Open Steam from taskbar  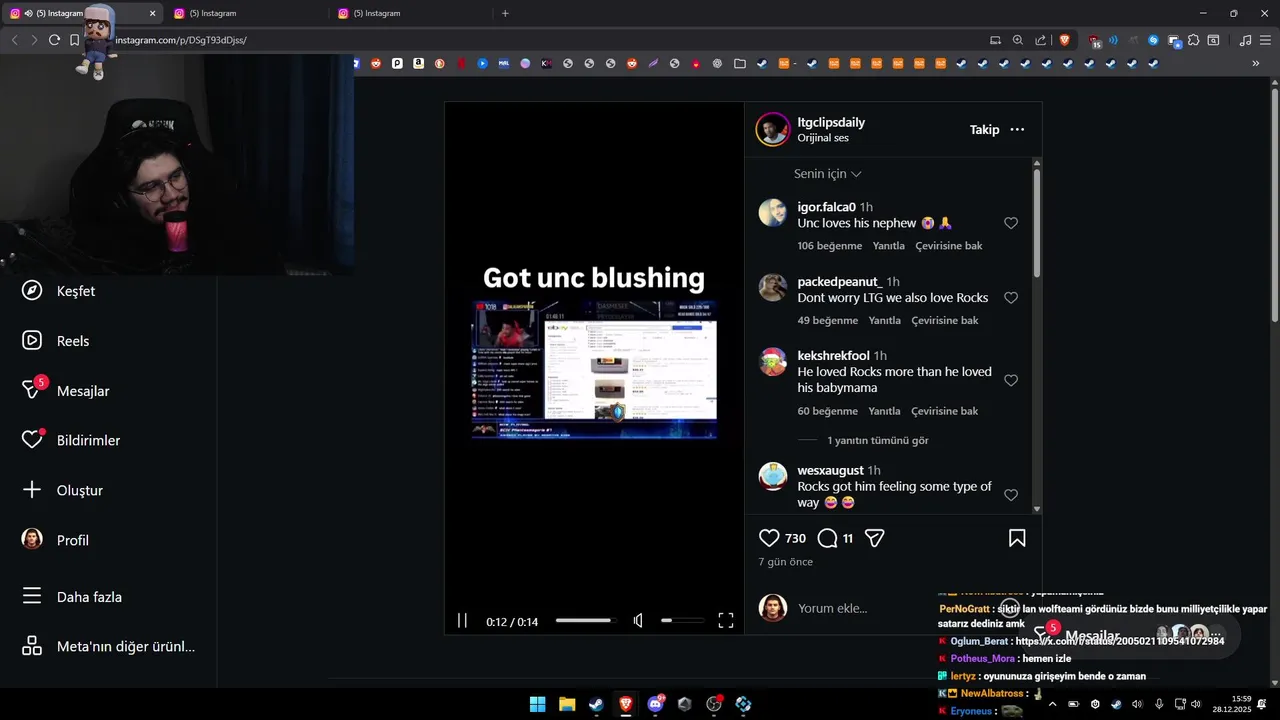(x=596, y=704)
